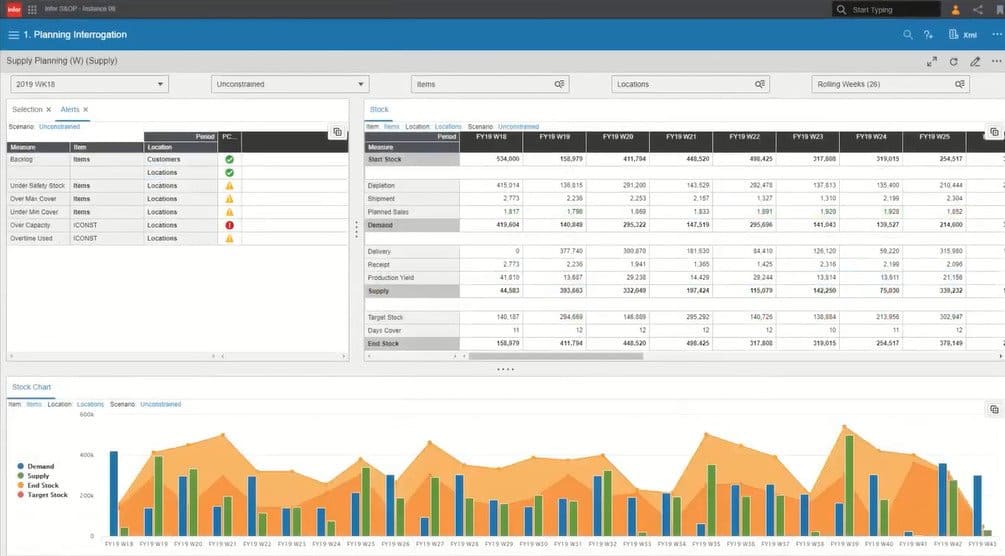The image size is (1005, 556).
Task: Open the hamburger navigation menu
Action: (x=13, y=35)
